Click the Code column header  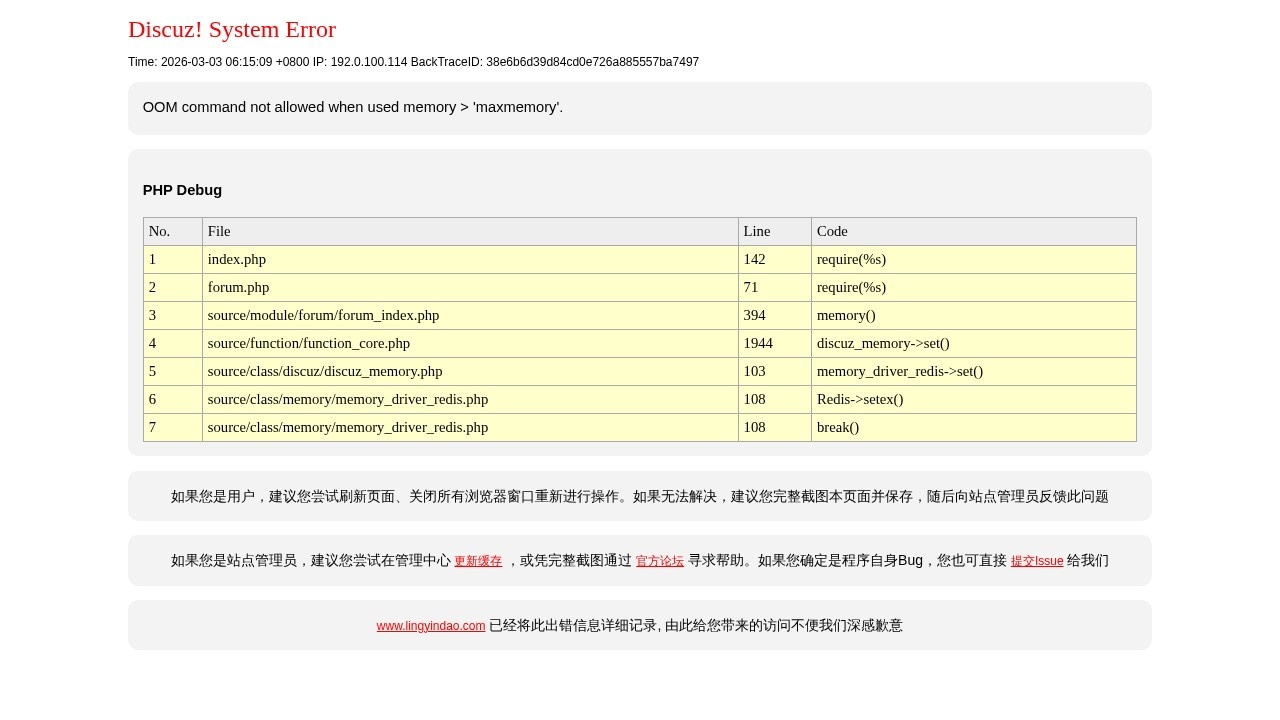(x=832, y=231)
